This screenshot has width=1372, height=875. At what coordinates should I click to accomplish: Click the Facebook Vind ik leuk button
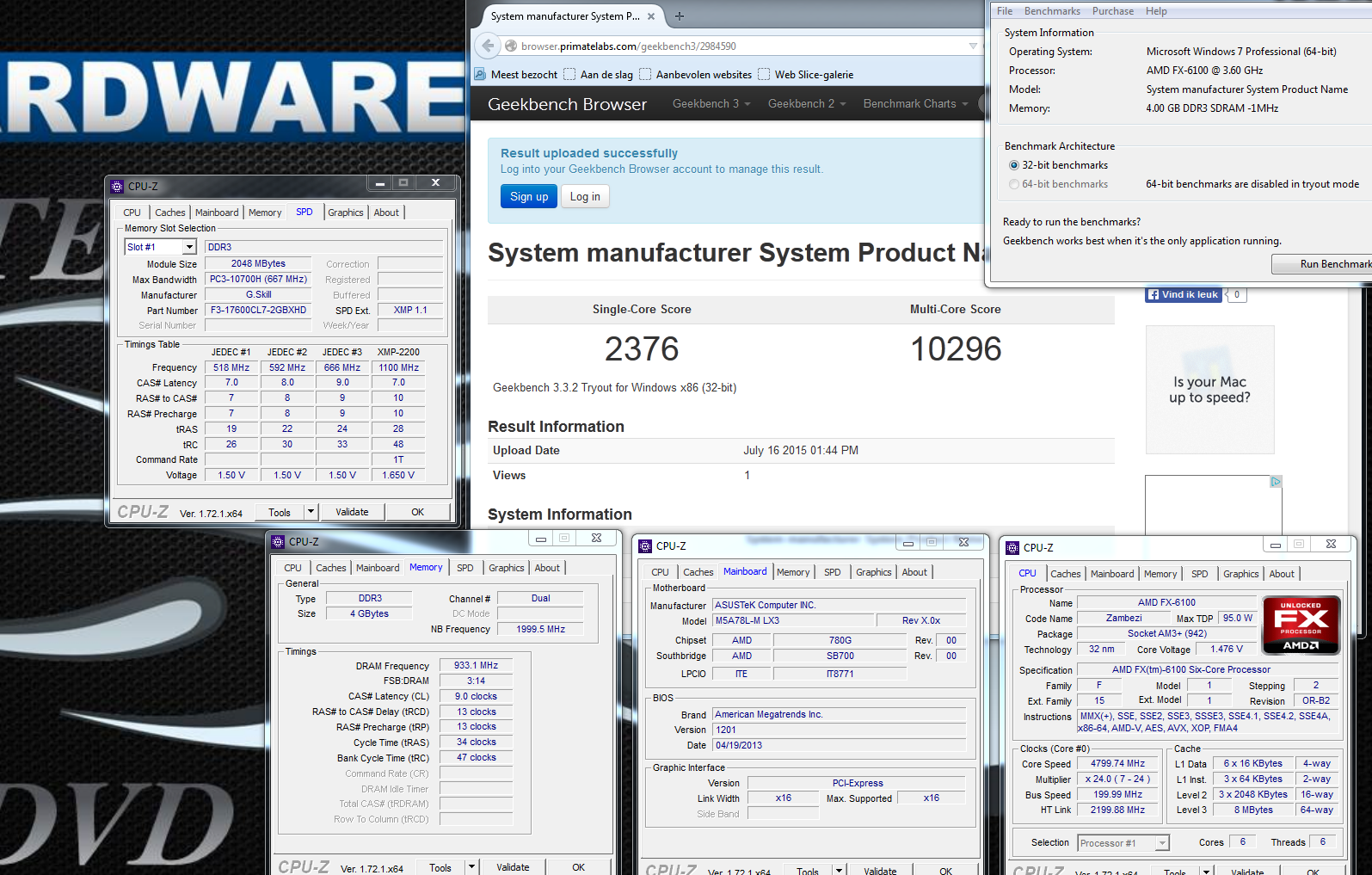click(1184, 294)
